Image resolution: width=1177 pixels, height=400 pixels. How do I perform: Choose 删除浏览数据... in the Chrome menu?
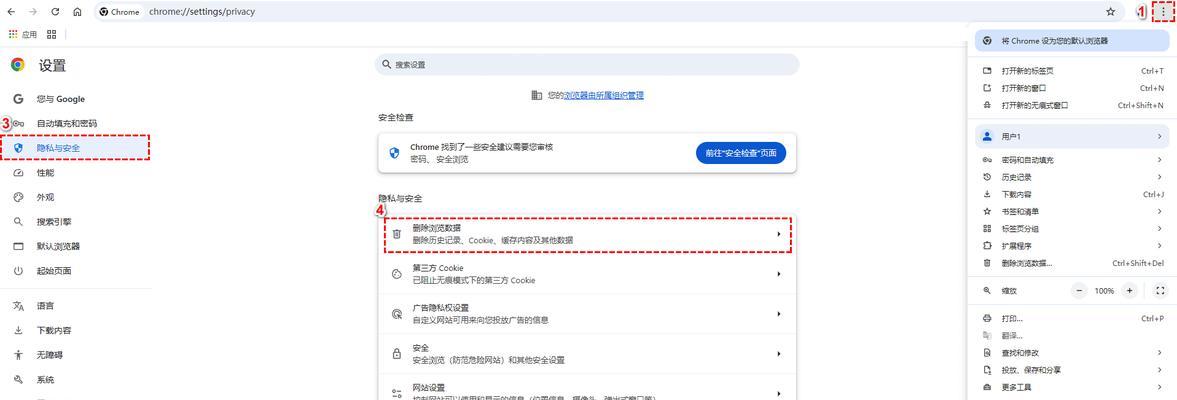pos(1073,263)
